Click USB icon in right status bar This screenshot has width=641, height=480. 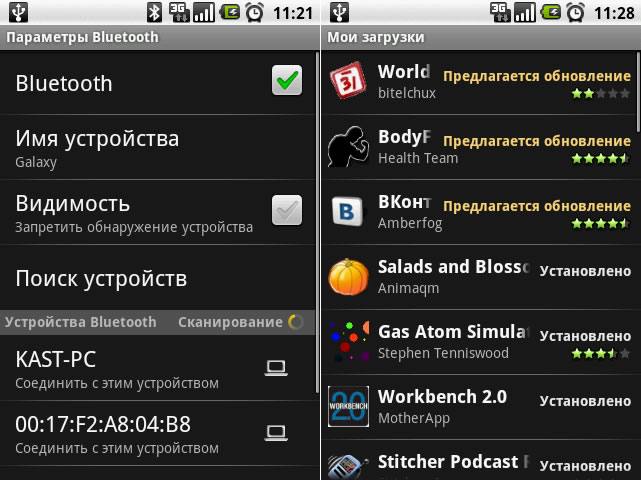pos(340,12)
